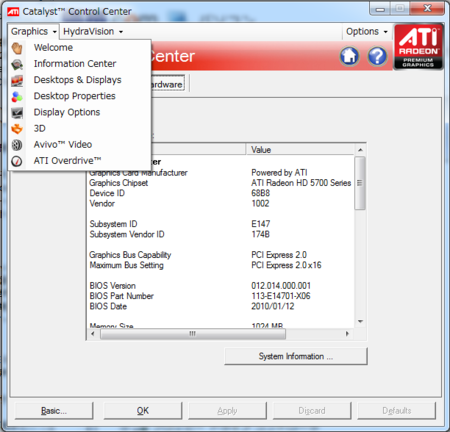Screen dimensions: 450x432
Task: Click the BIOS Part Number row label
Action: tap(122, 296)
